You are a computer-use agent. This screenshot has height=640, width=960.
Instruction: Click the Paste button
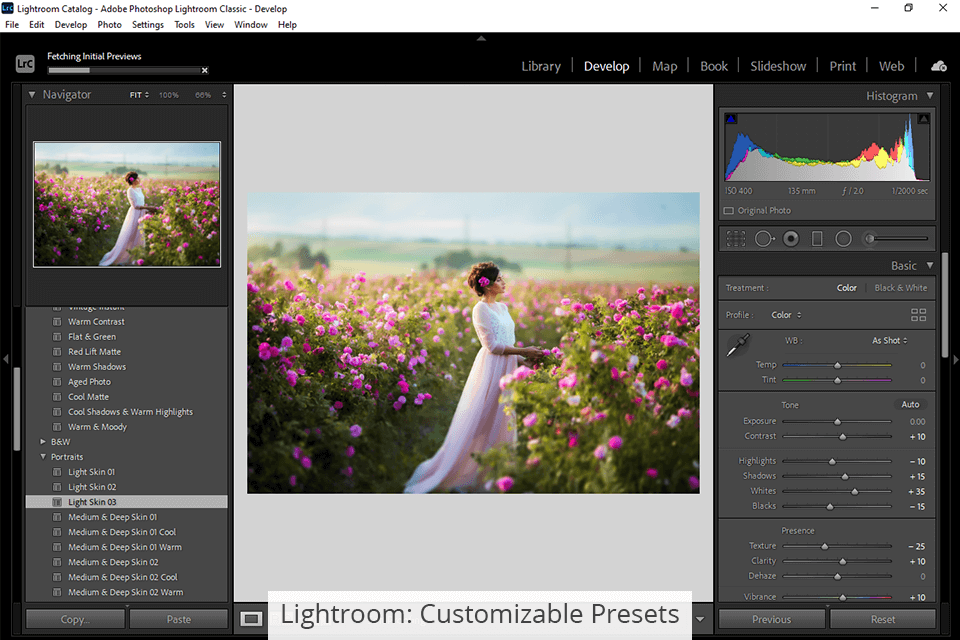point(179,619)
